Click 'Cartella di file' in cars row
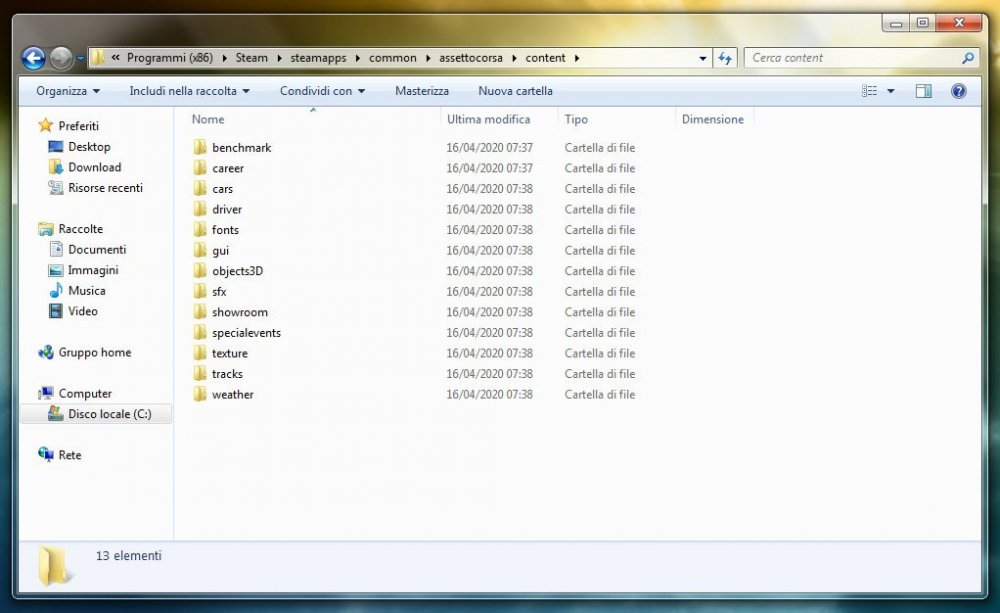Image resolution: width=1000 pixels, height=613 pixels. [x=599, y=189]
